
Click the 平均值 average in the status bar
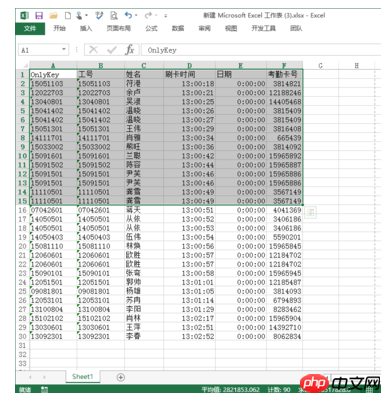(230, 389)
